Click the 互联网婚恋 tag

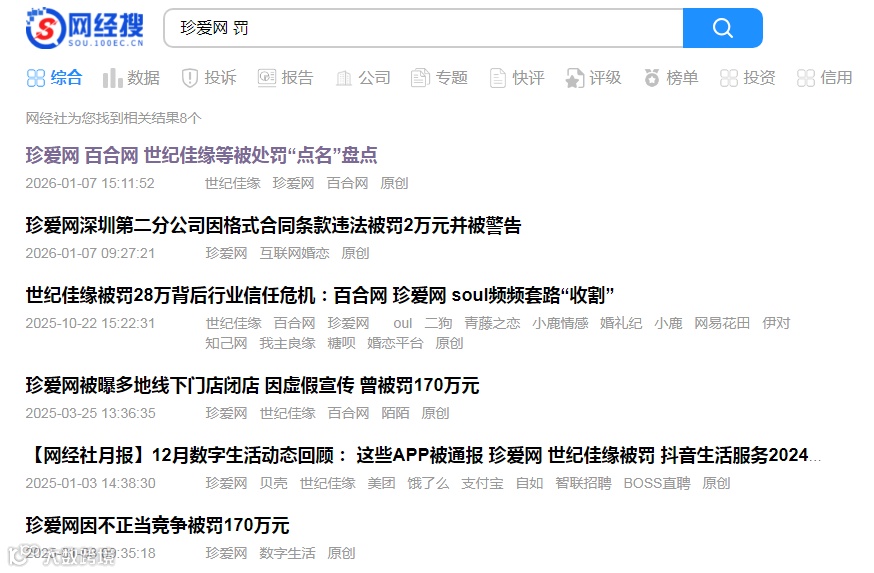[x=294, y=253]
